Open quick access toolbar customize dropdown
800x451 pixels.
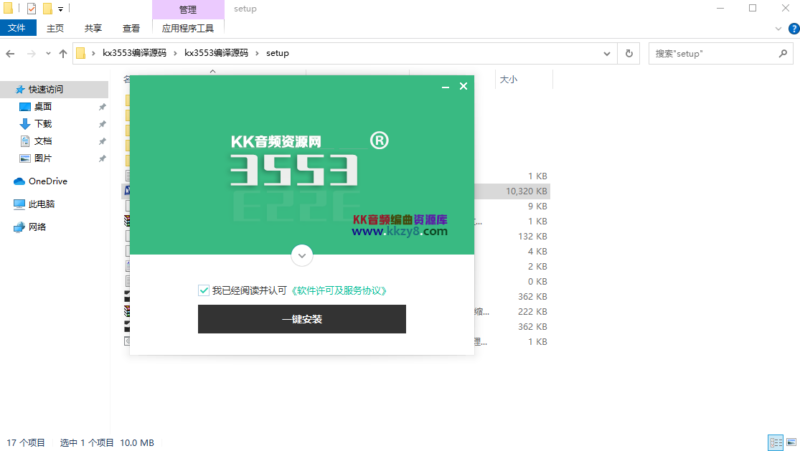60,9
